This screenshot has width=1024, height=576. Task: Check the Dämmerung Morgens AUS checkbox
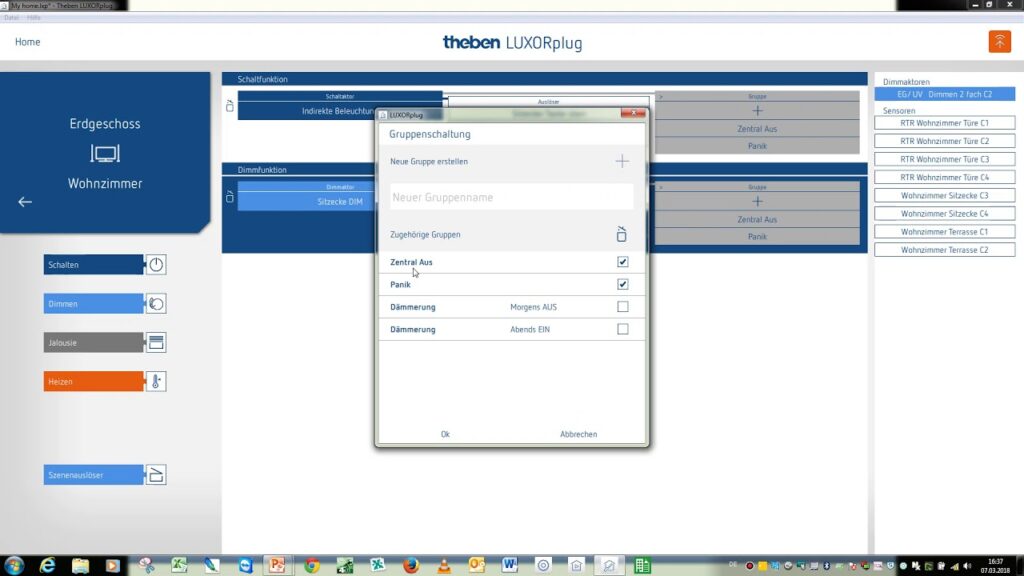(x=622, y=306)
